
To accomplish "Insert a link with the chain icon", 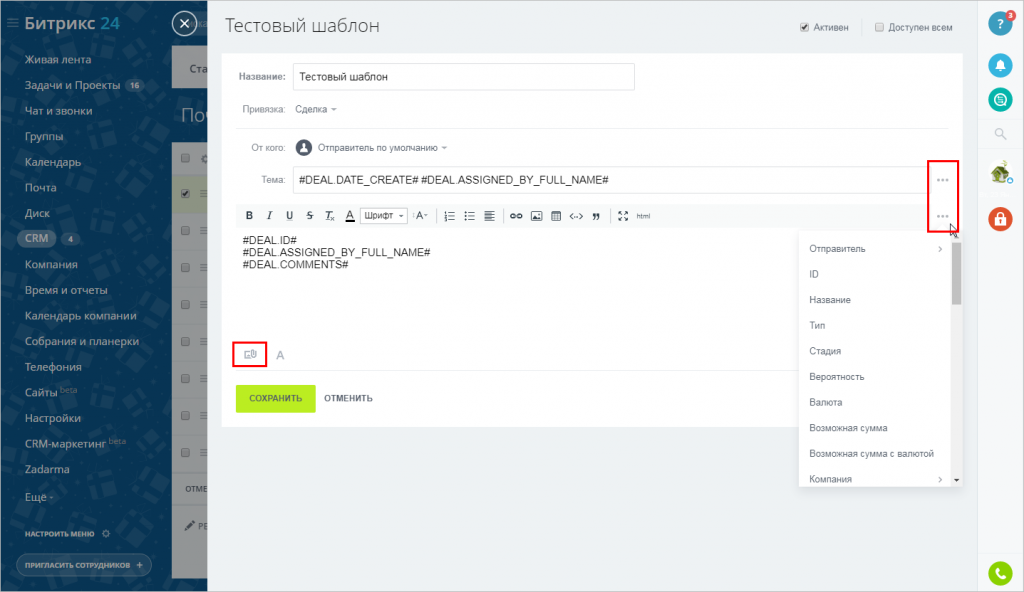I will click(x=516, y=216).
